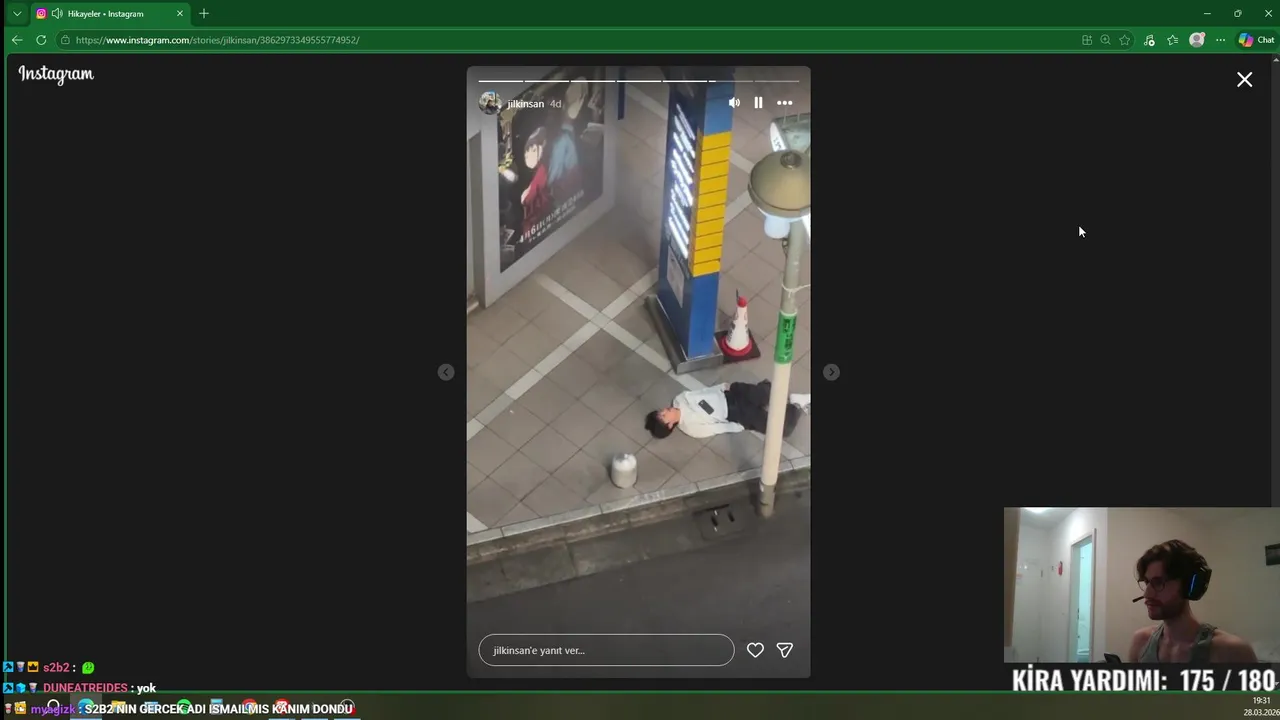Viewport: 1280px width, 720px height.
Task: Open the browser media control icon
Action: [x=1149, y=40]
